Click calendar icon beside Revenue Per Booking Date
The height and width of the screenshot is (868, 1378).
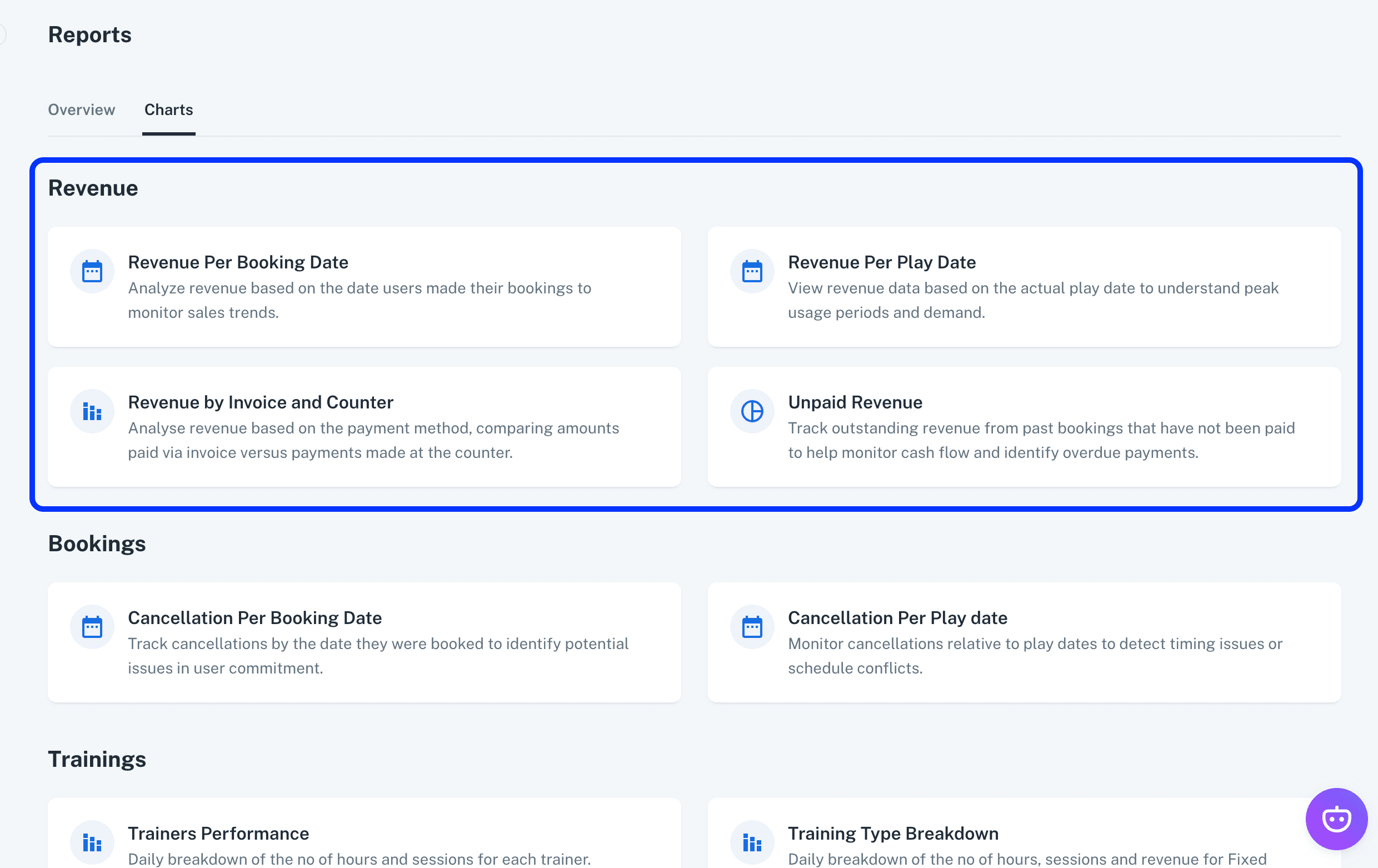[x=92, y=271]
